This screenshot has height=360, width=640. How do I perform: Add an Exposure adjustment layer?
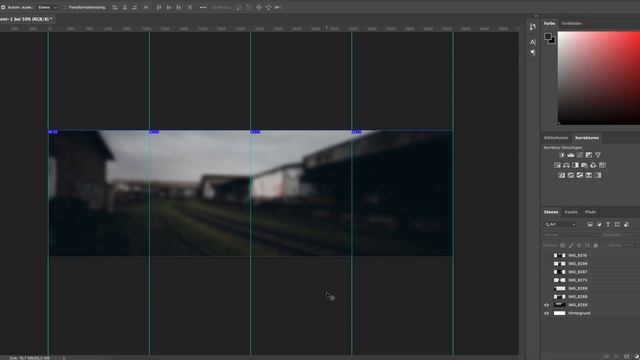[x=589, y=155]
